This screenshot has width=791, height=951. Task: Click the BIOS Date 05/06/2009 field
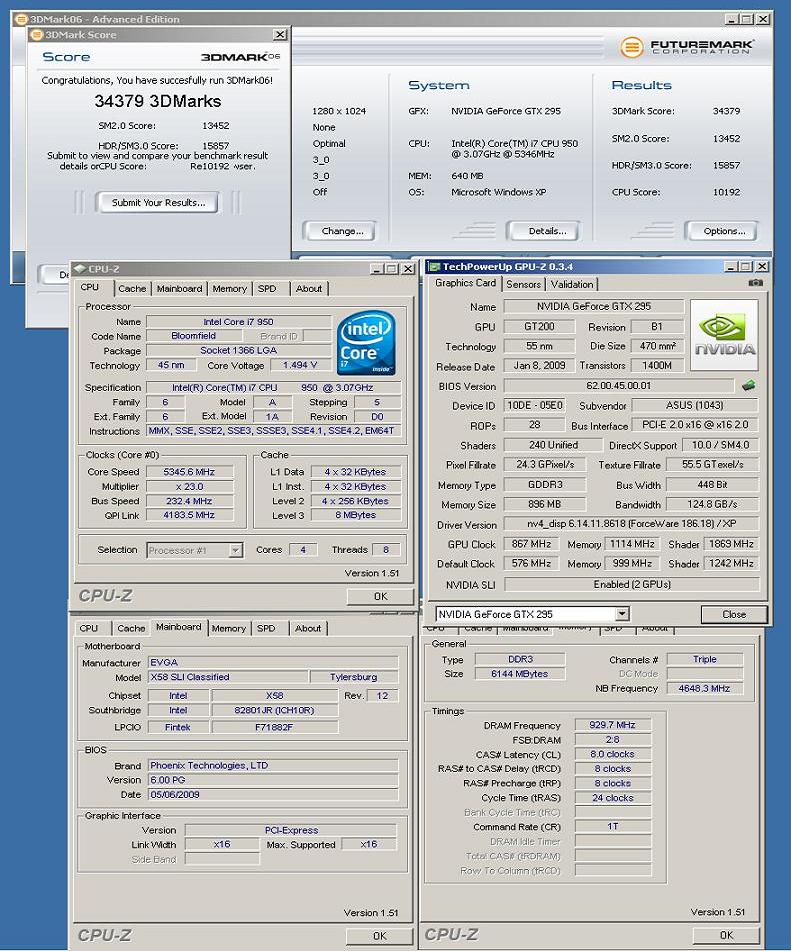click(x=273, y=795)
